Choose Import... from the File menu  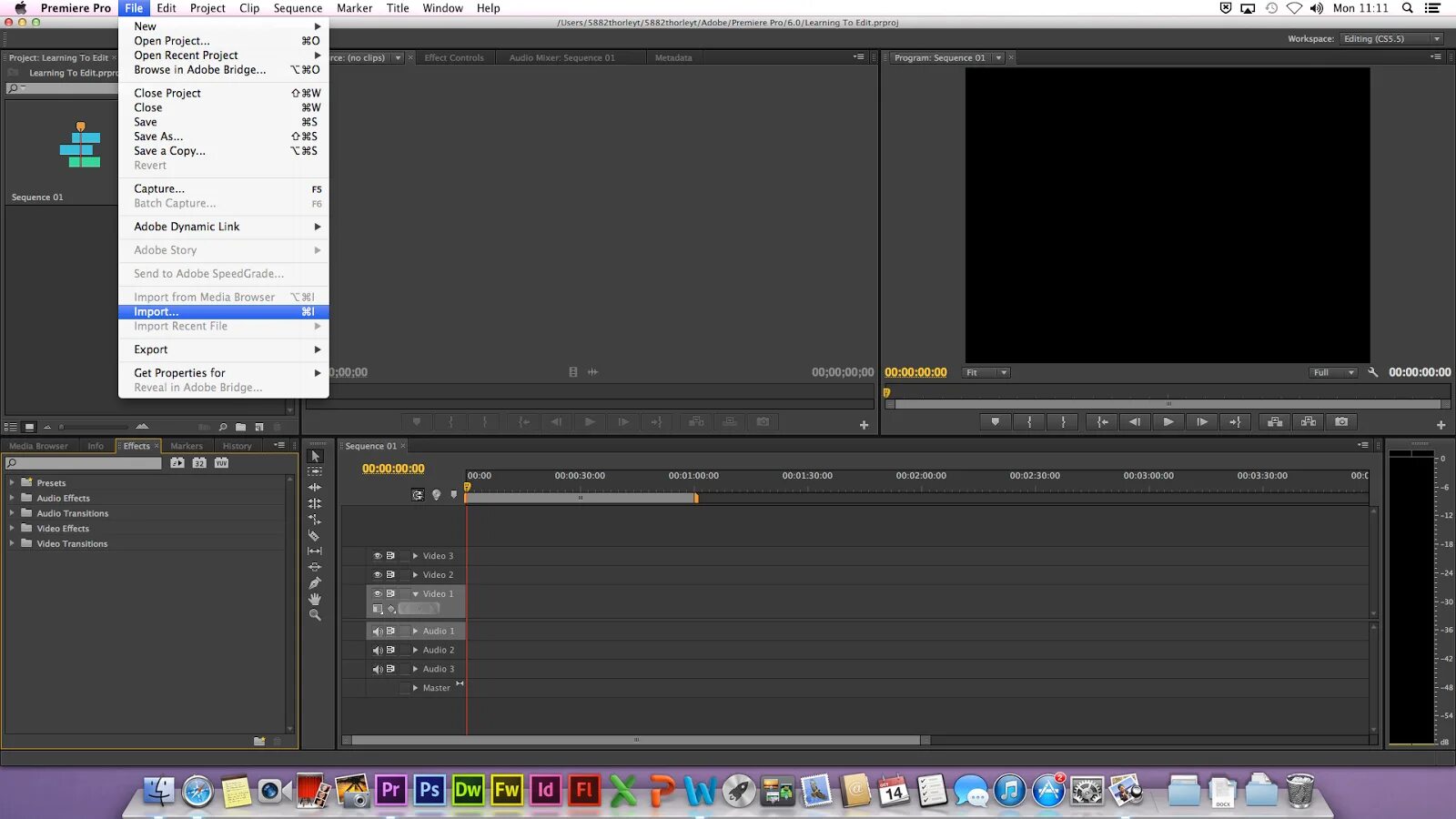(x=224, y=312)
